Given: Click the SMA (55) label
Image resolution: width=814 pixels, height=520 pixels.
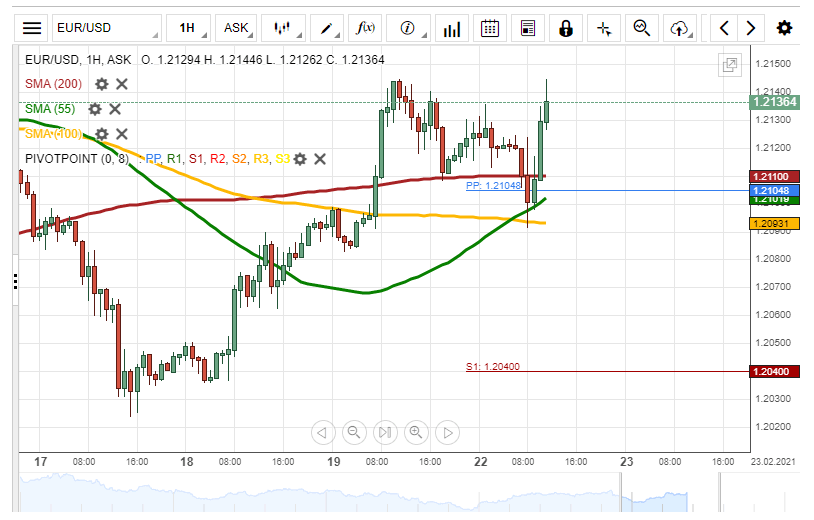Looking at the screenshot, I should coord(50,109).
